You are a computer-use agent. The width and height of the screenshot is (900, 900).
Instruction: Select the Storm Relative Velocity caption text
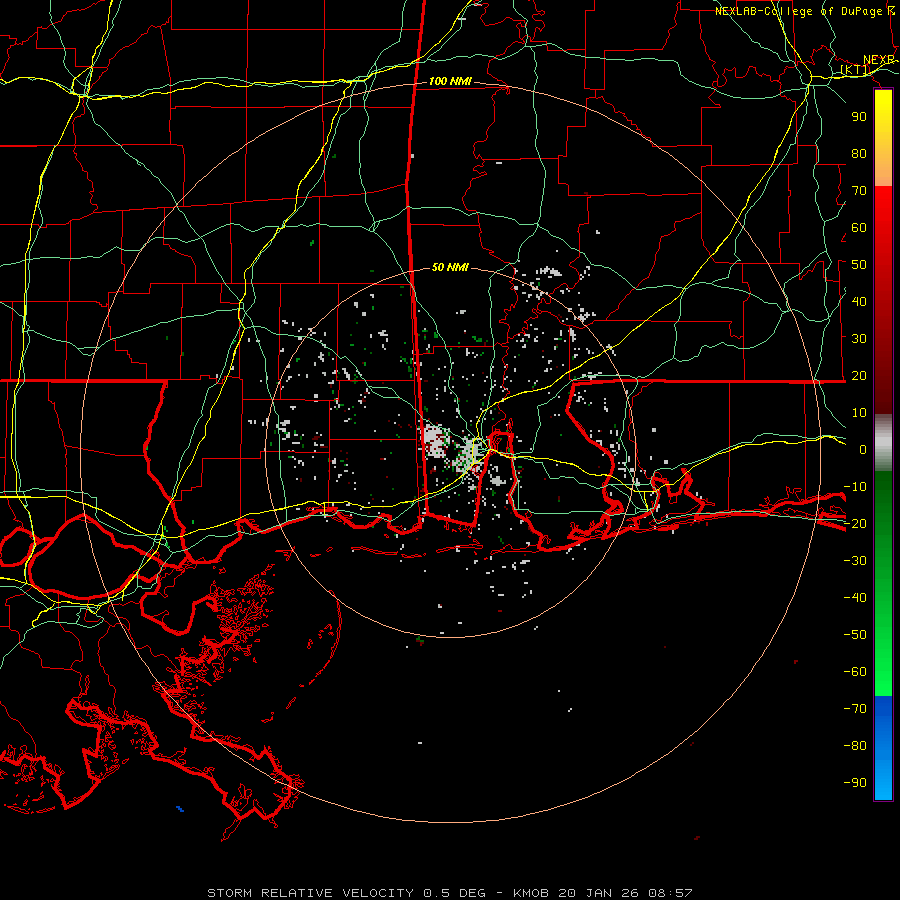coord(450,893)
